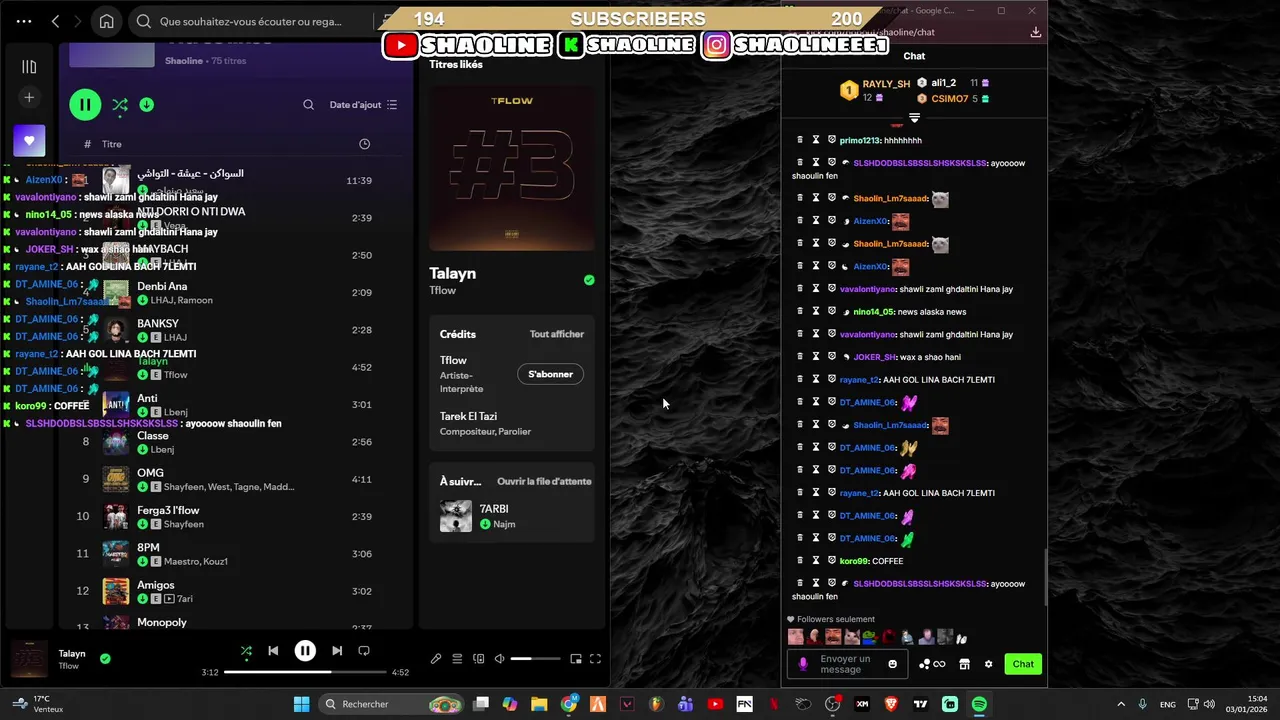Screen dimensions: 1280x720
Task: Open Kick chat settings gear
Action: (988, 664)
